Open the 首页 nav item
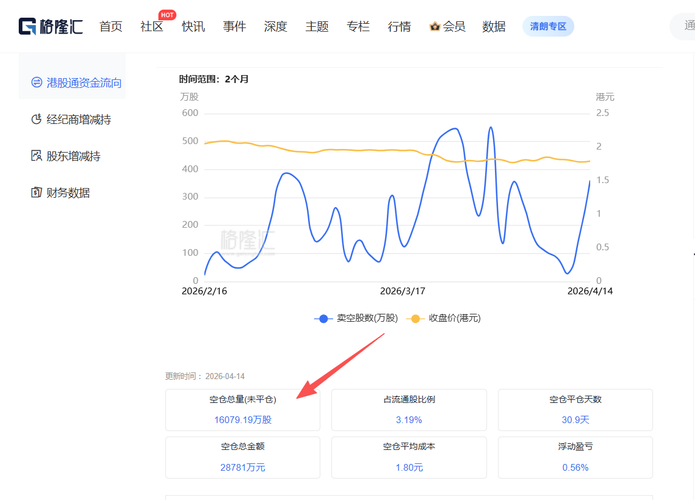Viewport: 695px width, 500px height. point(111,27)
